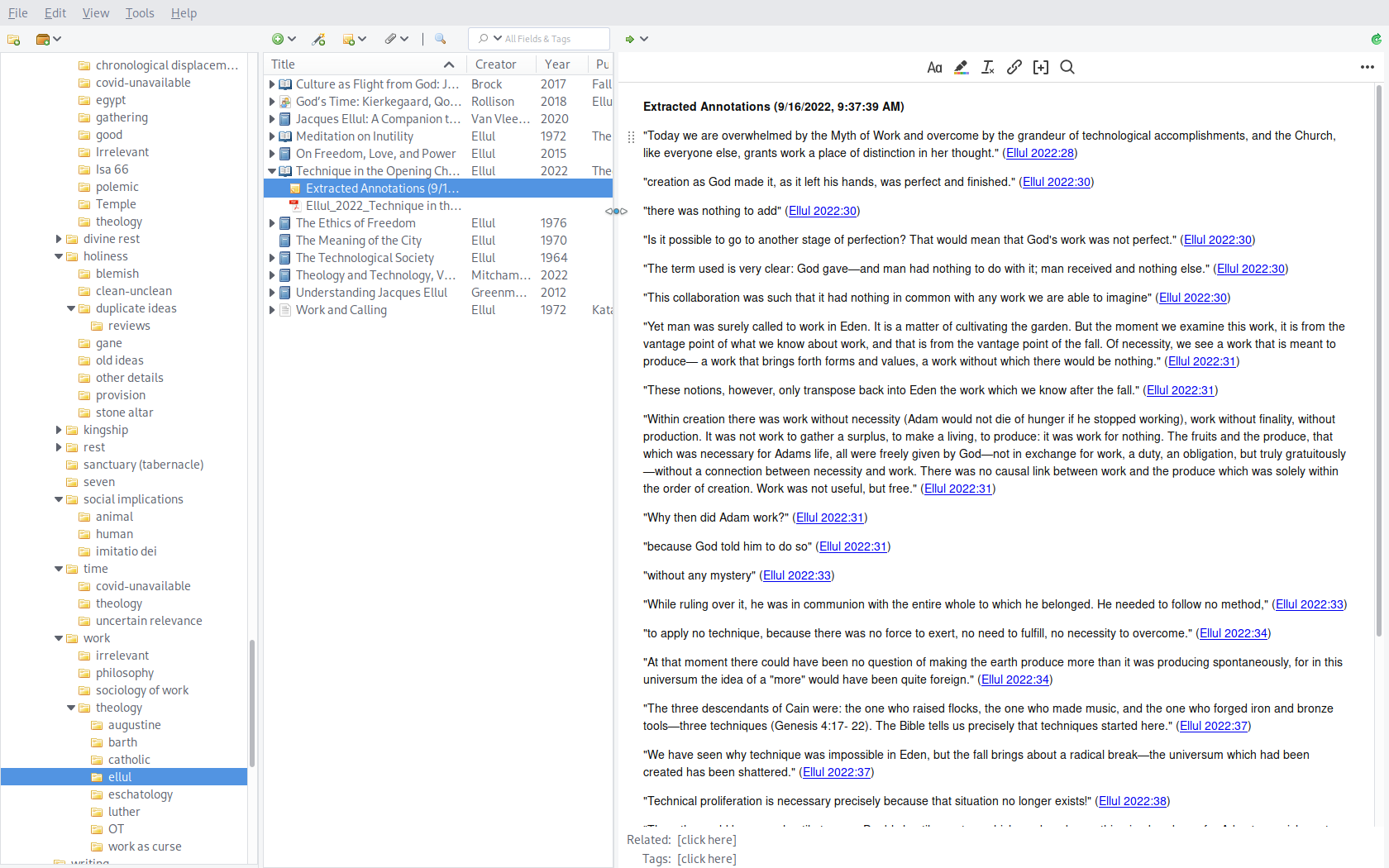Click the collections pane vertical scrollbar
This screenshot has height=868, width=1389.
tap(251, 703)
